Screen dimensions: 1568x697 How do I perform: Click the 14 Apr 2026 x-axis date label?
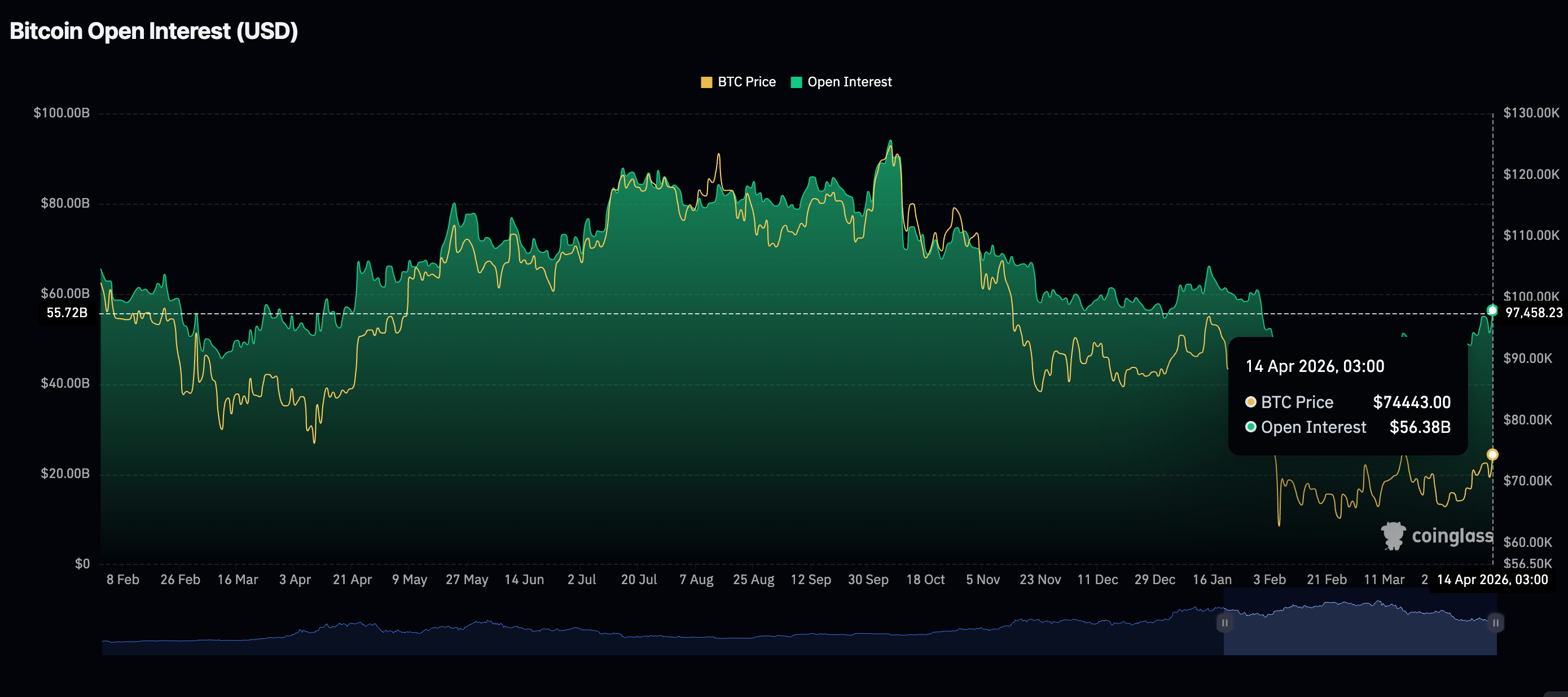tap(1492, 580)
